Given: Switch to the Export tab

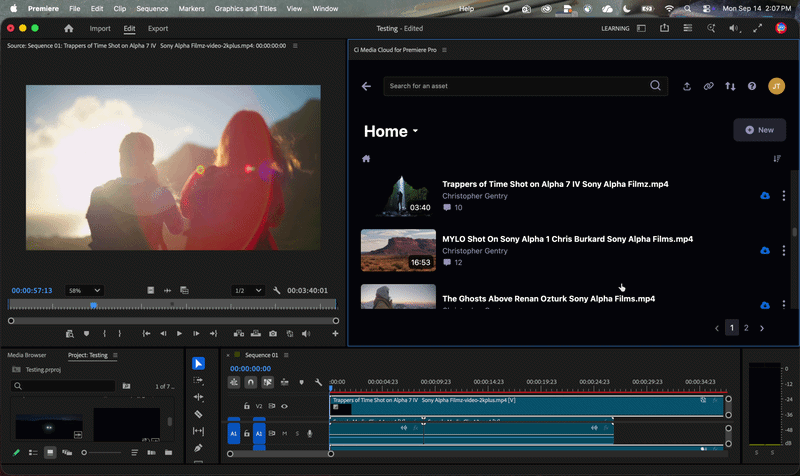Looking at the screenshot, I should pyautogui.click(x=158, y=29).
